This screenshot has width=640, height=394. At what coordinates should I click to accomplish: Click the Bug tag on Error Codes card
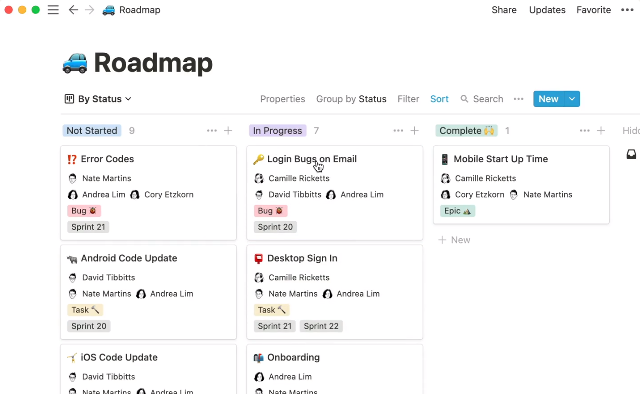coord(84,211)
